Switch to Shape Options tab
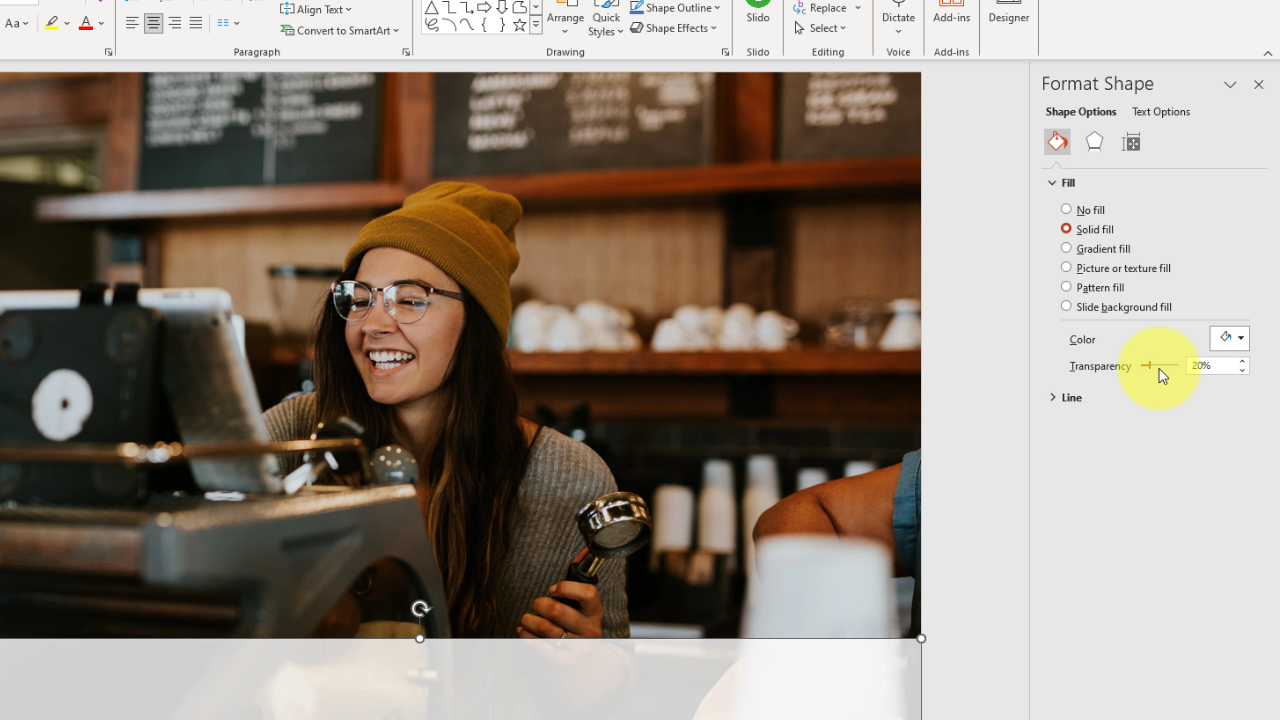This screenshot has width=1280, height=720. pos(1081,112)
